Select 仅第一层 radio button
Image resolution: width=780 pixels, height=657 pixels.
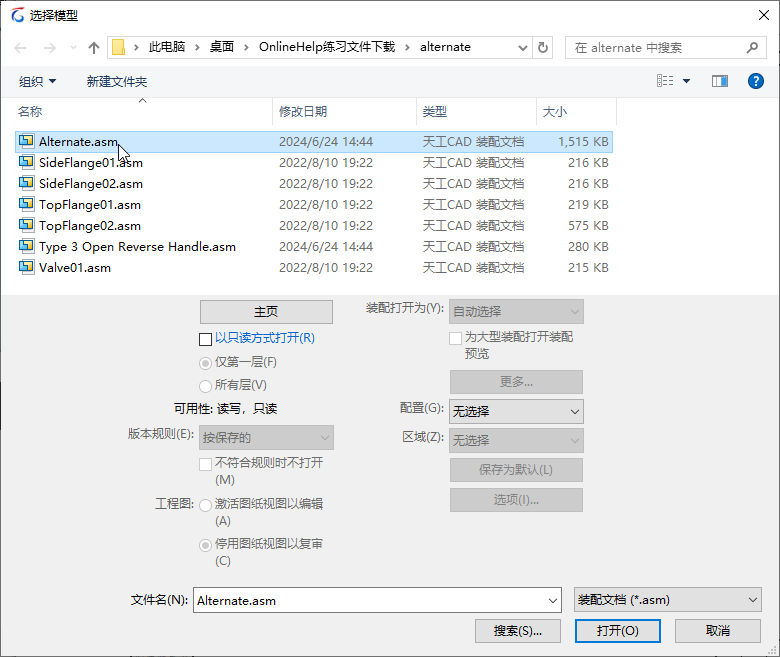[205, 364]
